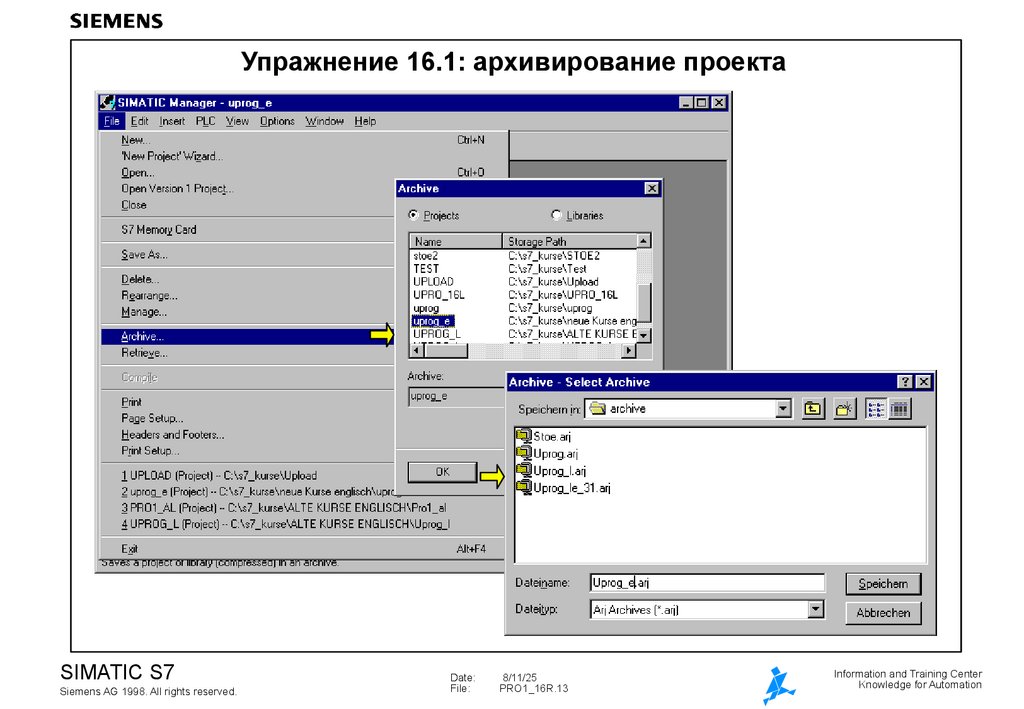Click the OK button in the Archive dialog
Viewport: 1024px width, 709px height.
click(441, 472)
